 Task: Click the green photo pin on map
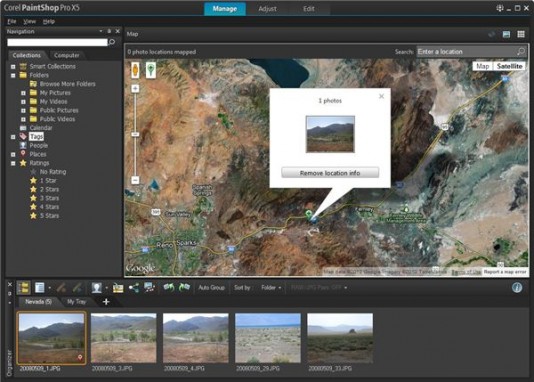click(x=309, y=214)
